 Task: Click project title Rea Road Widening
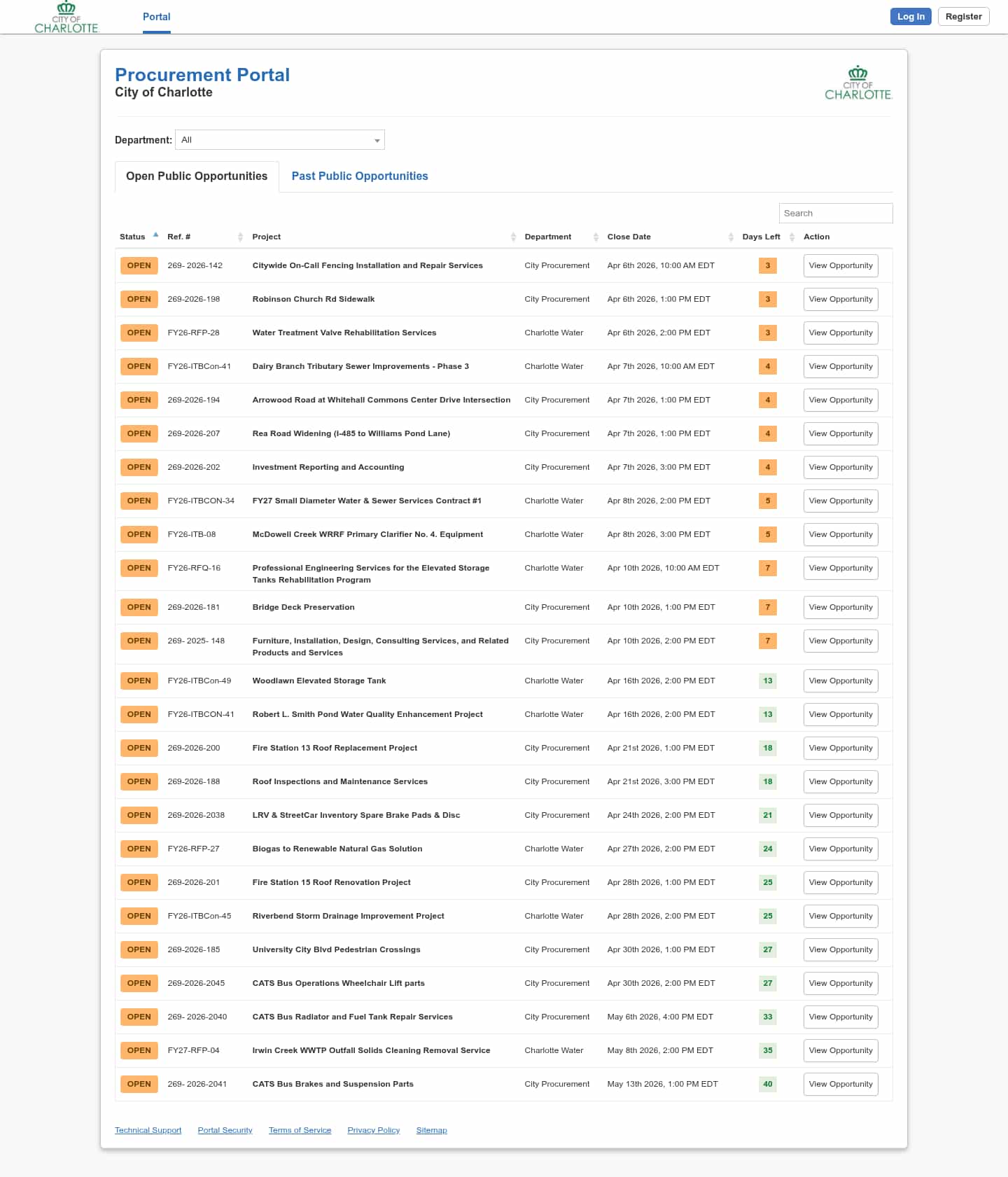(x=351, y=434)
